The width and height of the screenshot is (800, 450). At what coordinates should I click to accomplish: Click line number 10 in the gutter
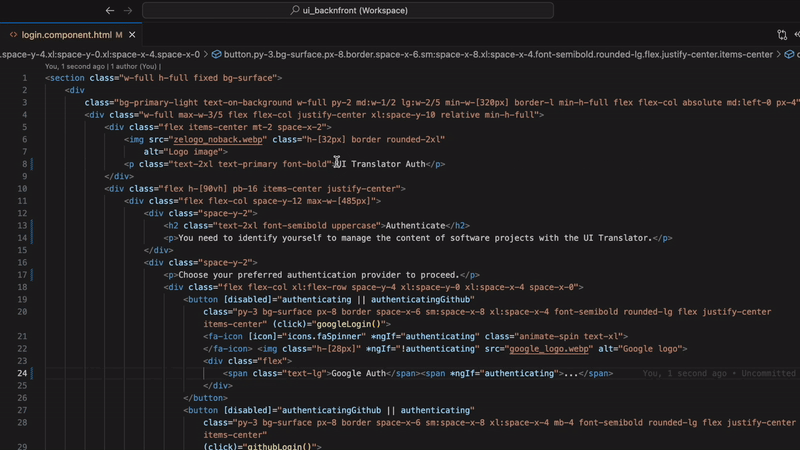coord(22,189)
